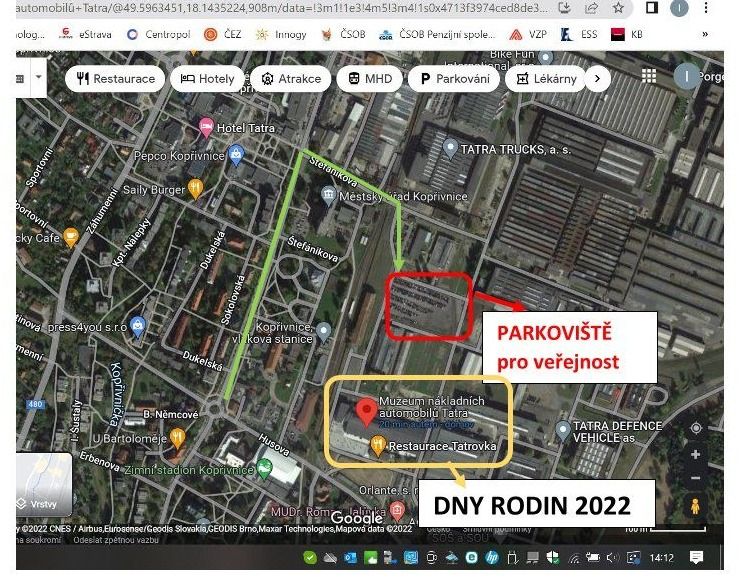
Task: Show MHD public transport stops
Action: click(x=370, y=79)
